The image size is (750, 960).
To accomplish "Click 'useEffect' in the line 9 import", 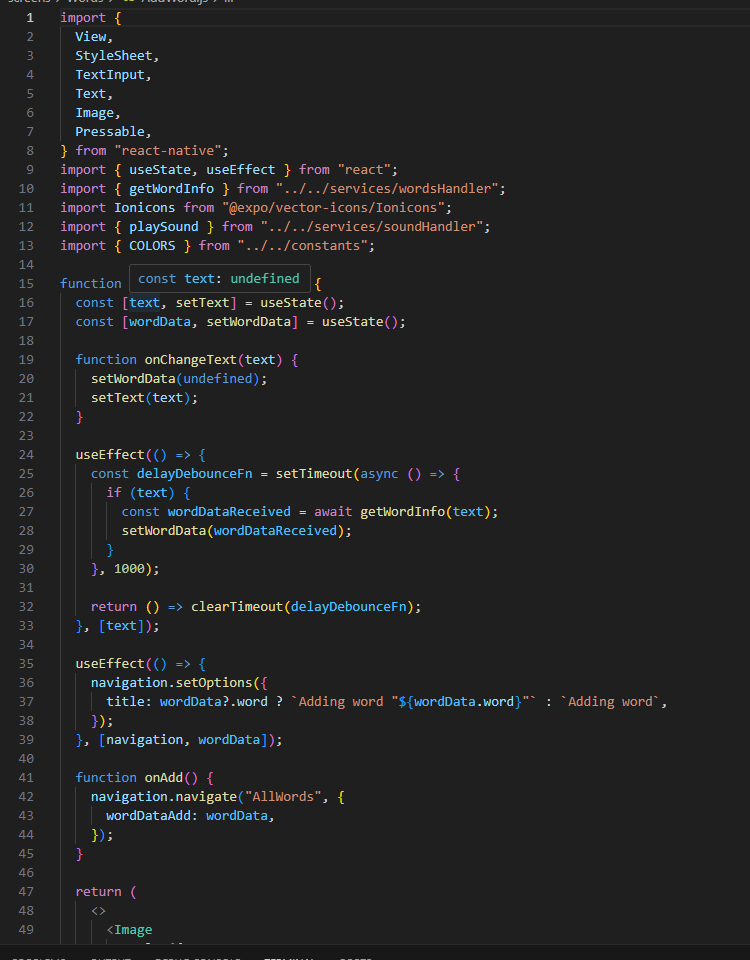I will 241,170.
